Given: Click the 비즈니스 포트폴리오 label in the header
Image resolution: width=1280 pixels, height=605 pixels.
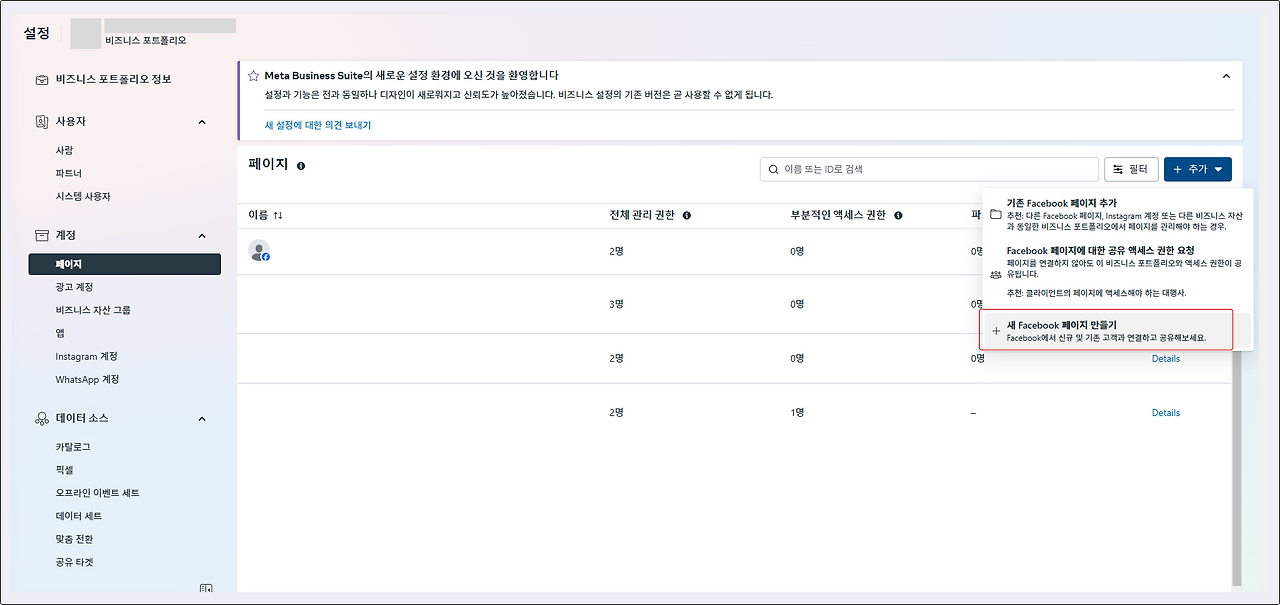Looking at the screenshot, I should tap(145, 41).
